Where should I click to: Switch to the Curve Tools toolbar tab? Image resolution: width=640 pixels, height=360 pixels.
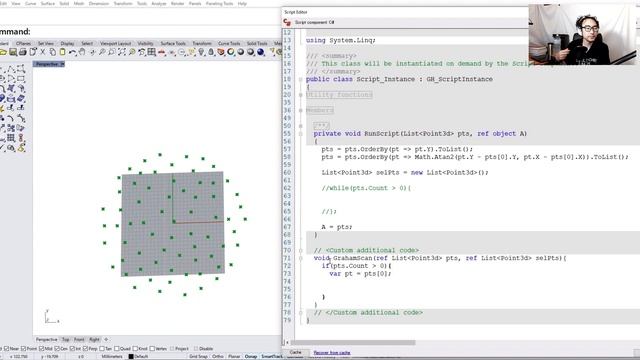229,43
